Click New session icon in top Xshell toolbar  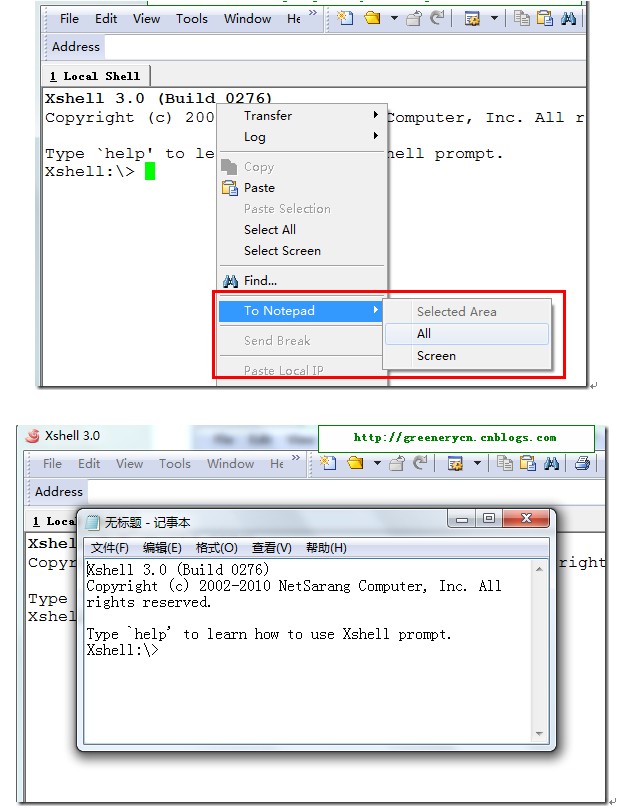click(x=345, y=18)
